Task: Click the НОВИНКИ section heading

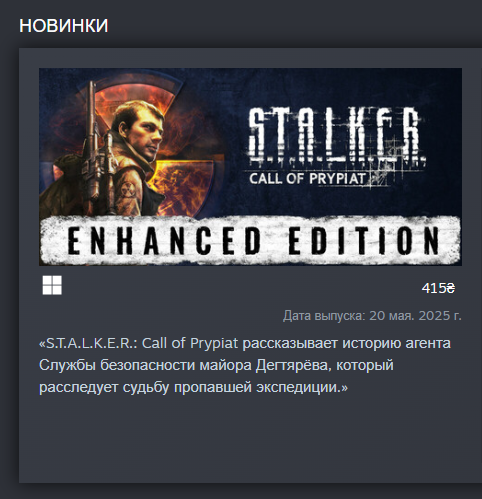Action: 64,26
